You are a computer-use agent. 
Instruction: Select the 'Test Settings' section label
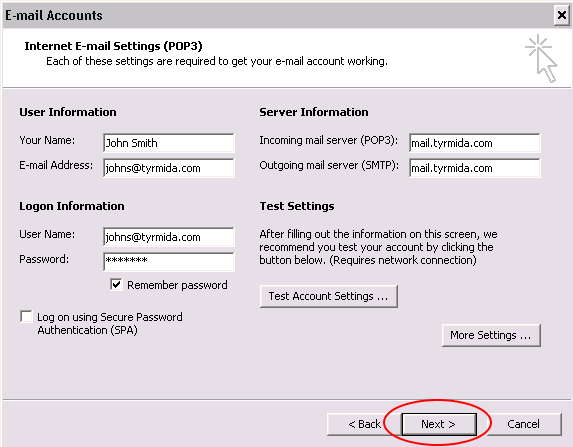pyautogui.click(x=297, y=206)
